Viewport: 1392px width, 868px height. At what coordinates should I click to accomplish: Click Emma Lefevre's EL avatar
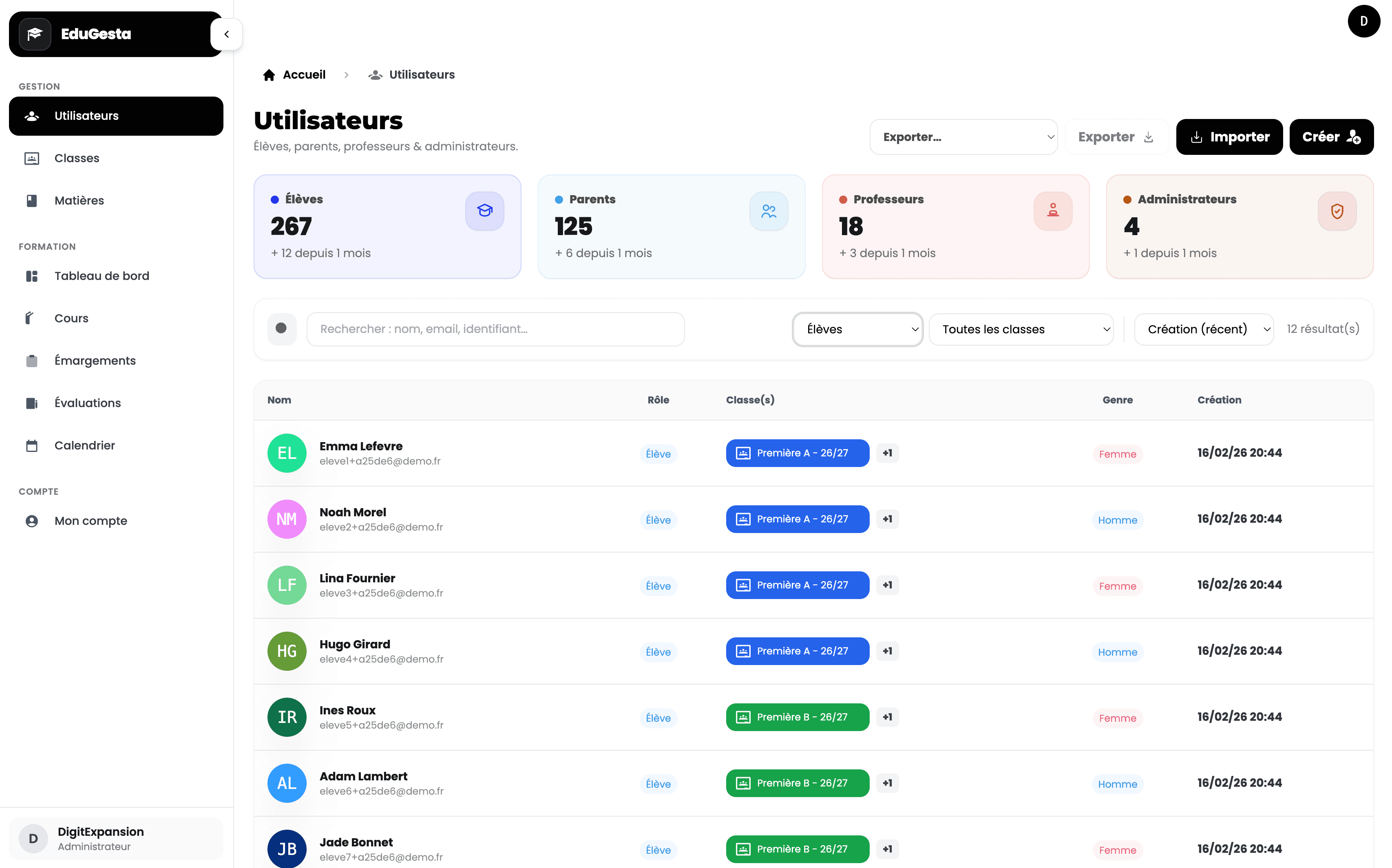(x=287, y=453)
